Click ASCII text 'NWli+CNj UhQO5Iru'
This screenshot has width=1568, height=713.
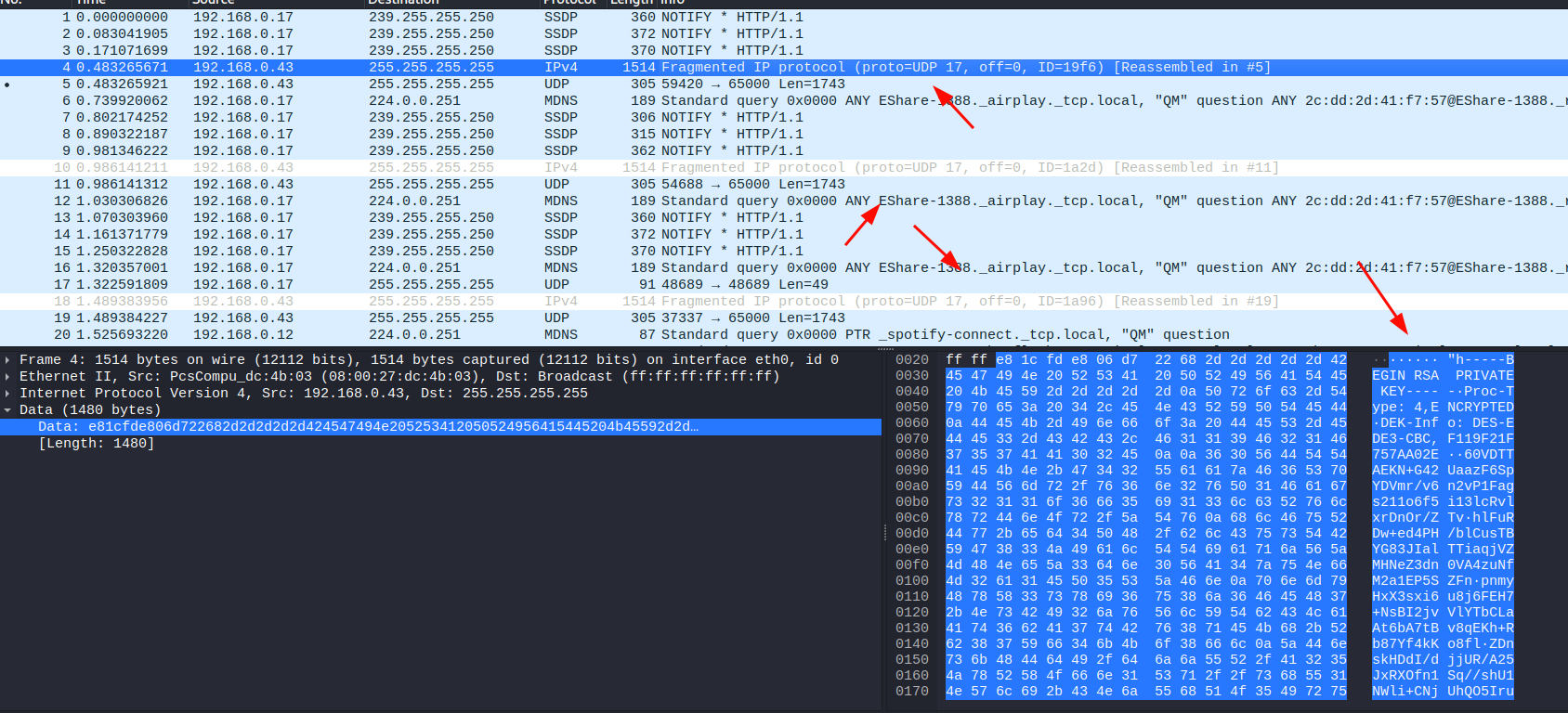coord(1443,691)
